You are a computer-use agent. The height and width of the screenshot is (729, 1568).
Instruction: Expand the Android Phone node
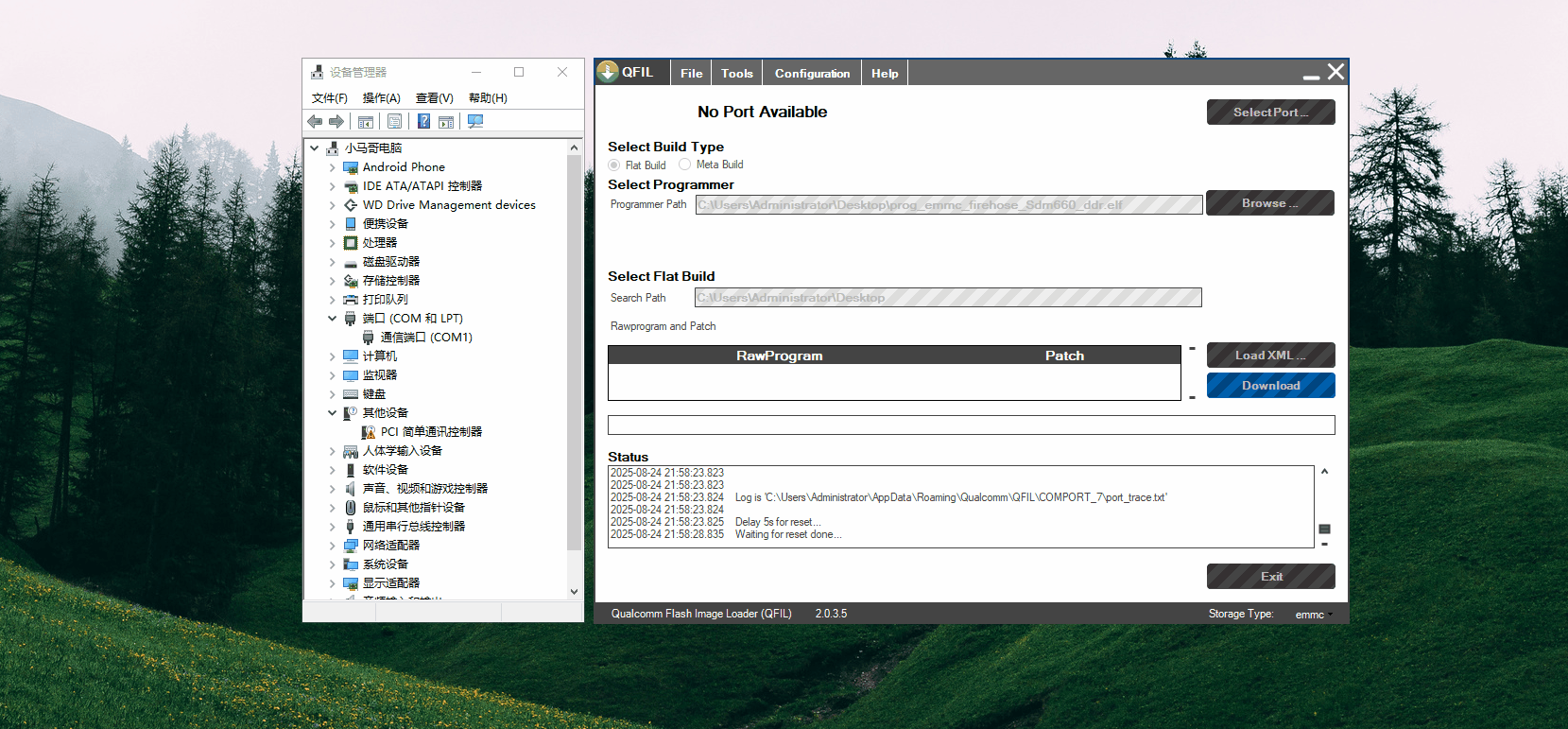pyautogui.click(x=333, y=167)
